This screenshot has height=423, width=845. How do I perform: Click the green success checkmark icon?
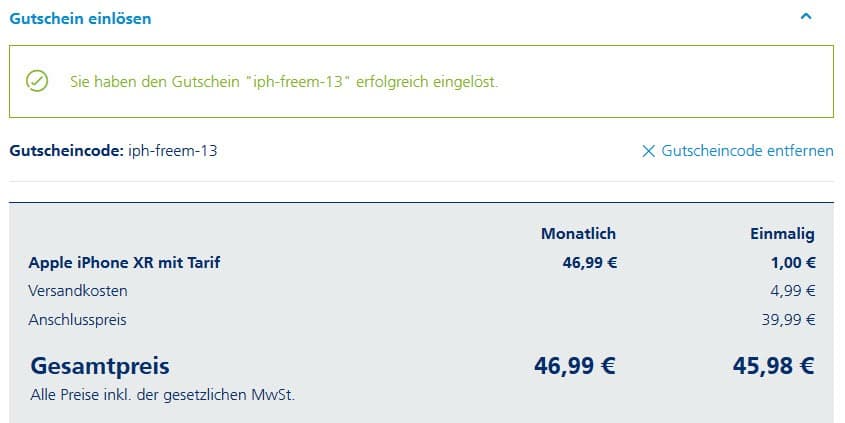(37, 81)
